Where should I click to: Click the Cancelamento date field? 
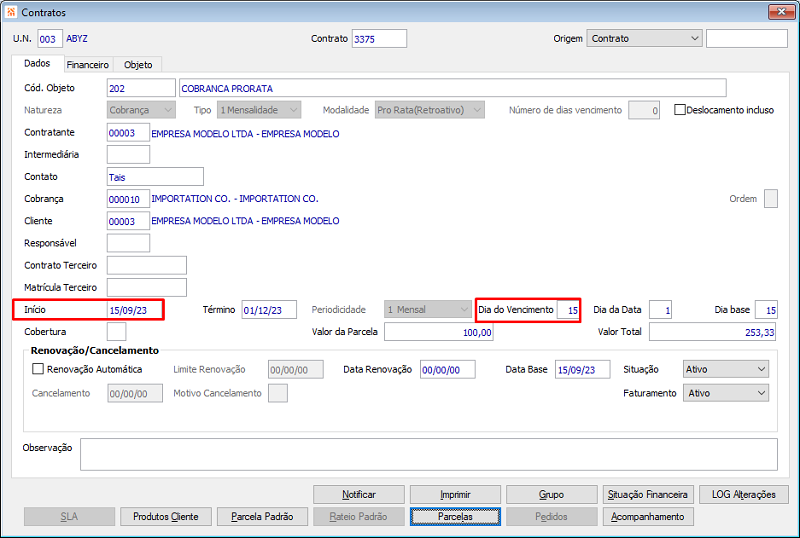(135, 393)
